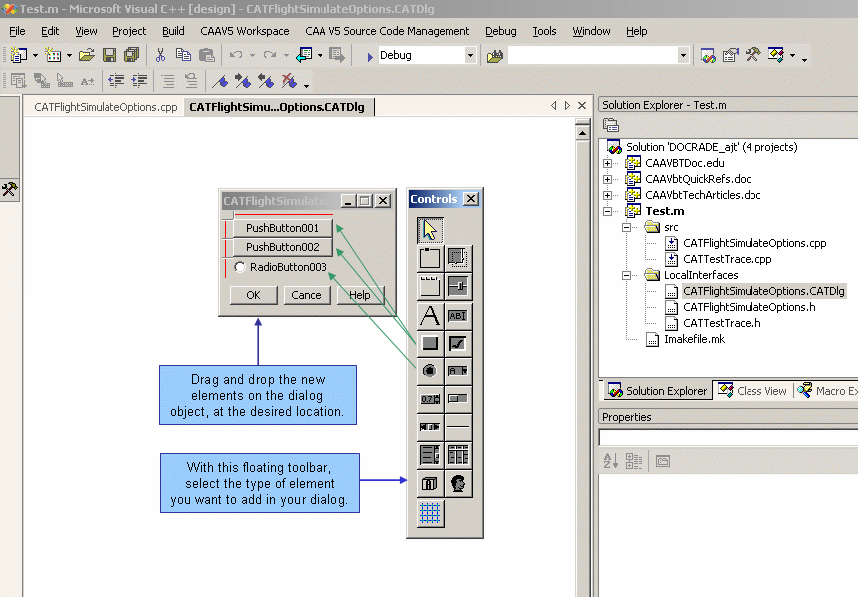
Task: Pick the frame control in Controls palette
Action: tap(430, 258)
